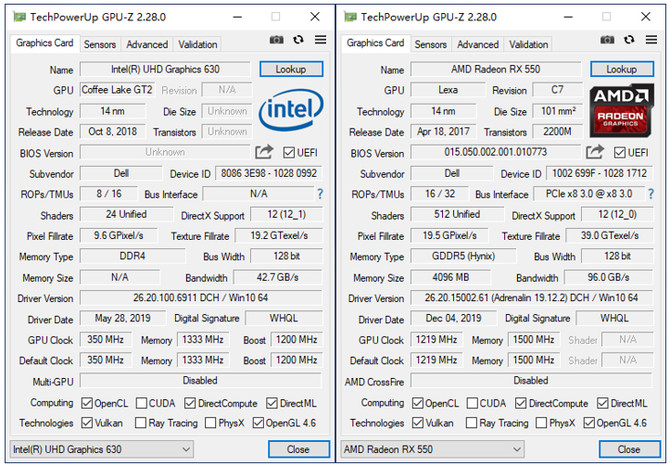Click BIOS Version field 015.050.002.001.010773
The image size is (670, 466).
coord(496,152)
